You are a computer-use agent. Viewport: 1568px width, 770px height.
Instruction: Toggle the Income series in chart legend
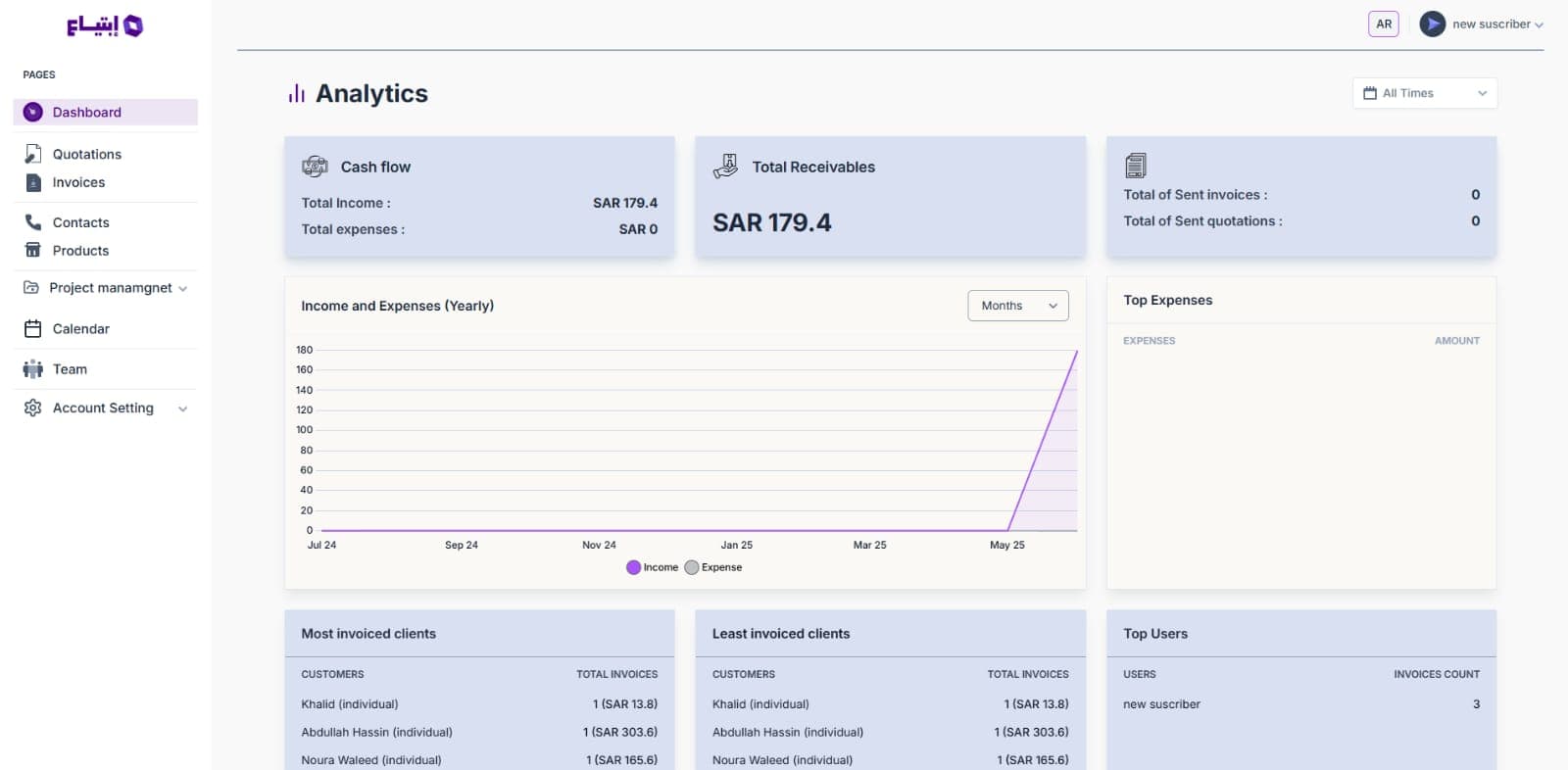[x=653, y=567]
